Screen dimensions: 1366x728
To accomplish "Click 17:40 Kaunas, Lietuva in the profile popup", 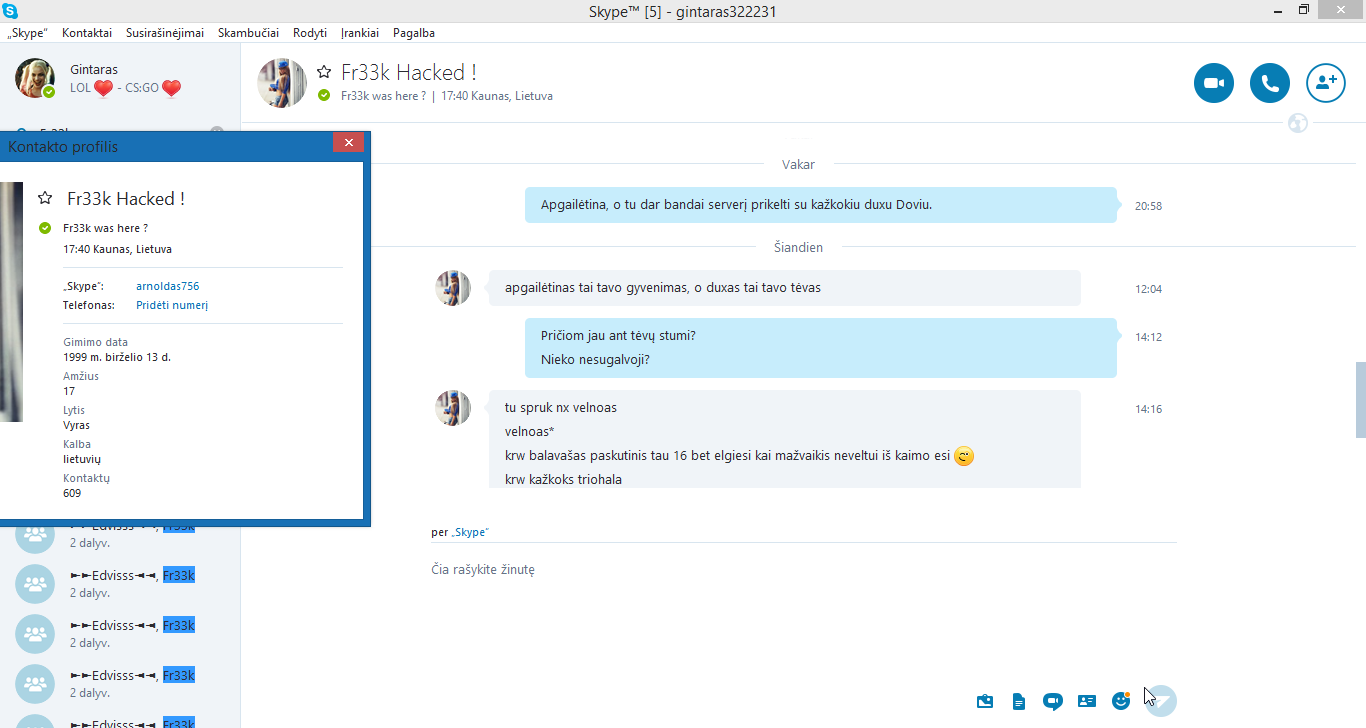I will (117, 249).
